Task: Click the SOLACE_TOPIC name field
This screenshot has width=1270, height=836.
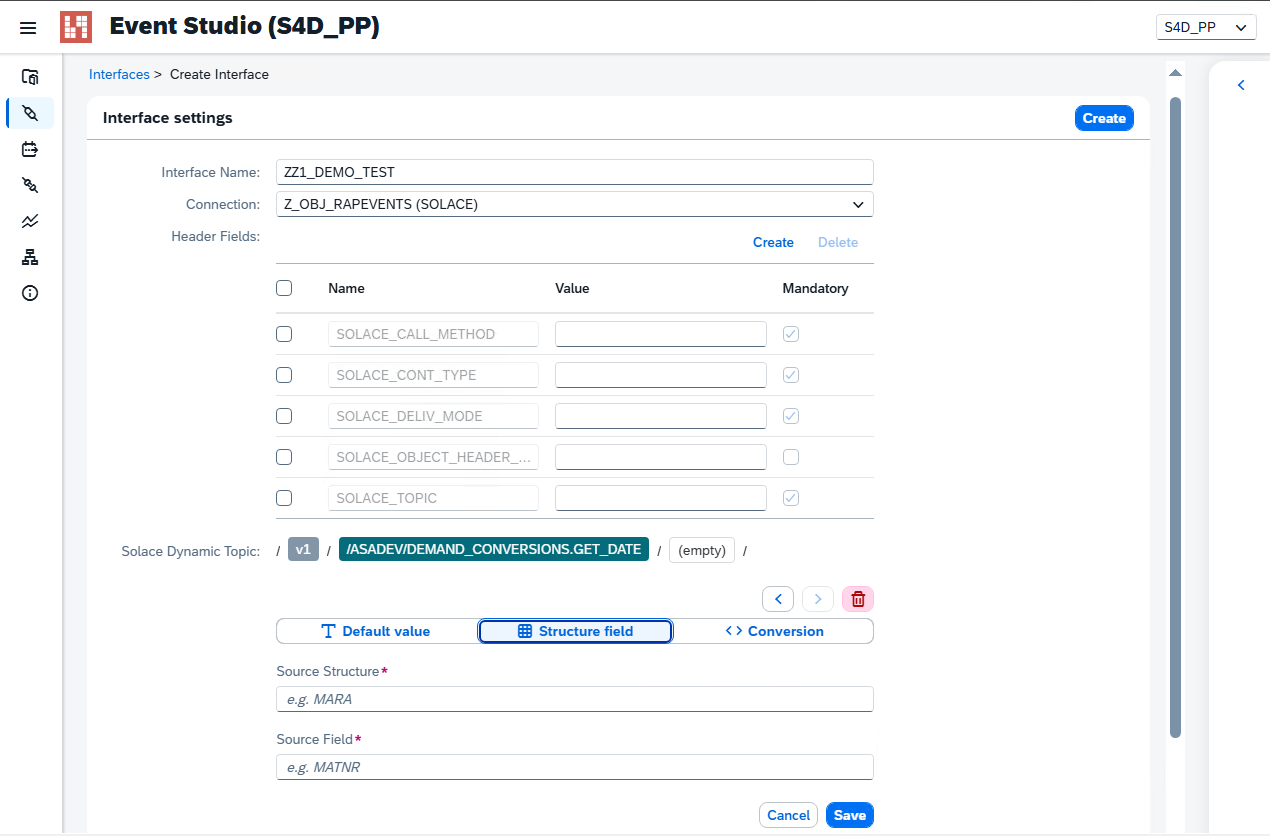Action: coord(433,498)
